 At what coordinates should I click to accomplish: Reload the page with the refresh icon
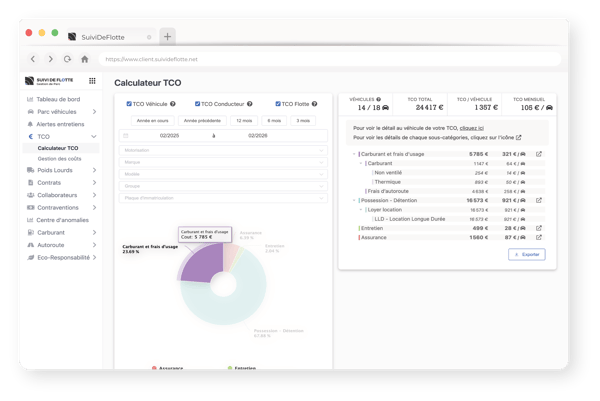(67, 59)
